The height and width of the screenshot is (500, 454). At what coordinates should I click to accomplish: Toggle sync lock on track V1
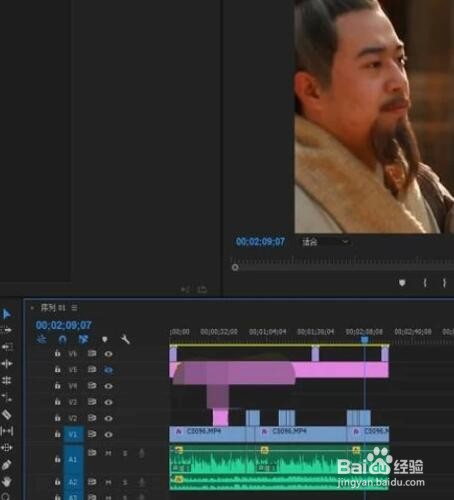[x=92, y=434]
